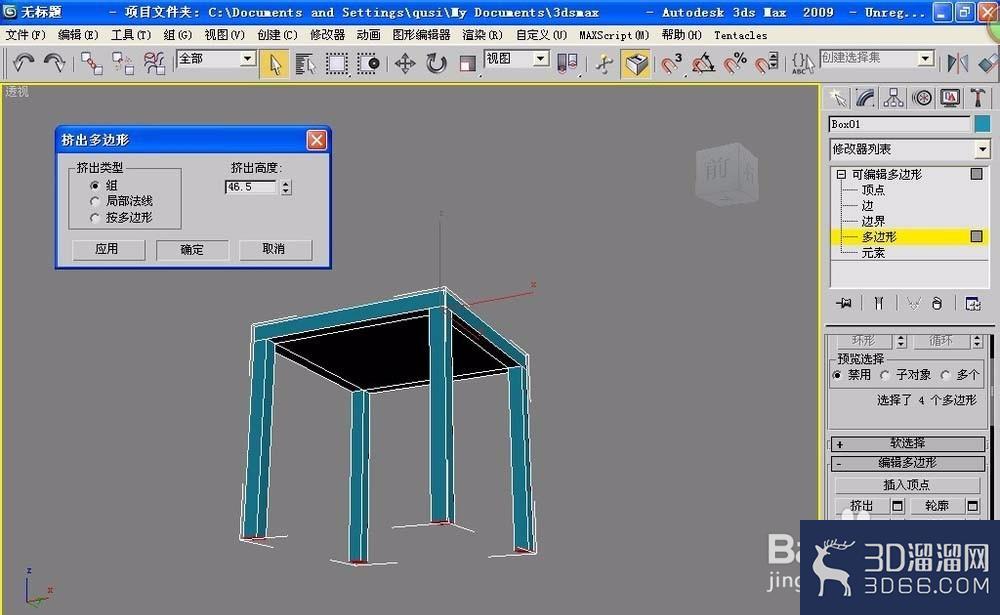
Task: Open the 编辑(E) menu
Action: [x=78, y=35]
